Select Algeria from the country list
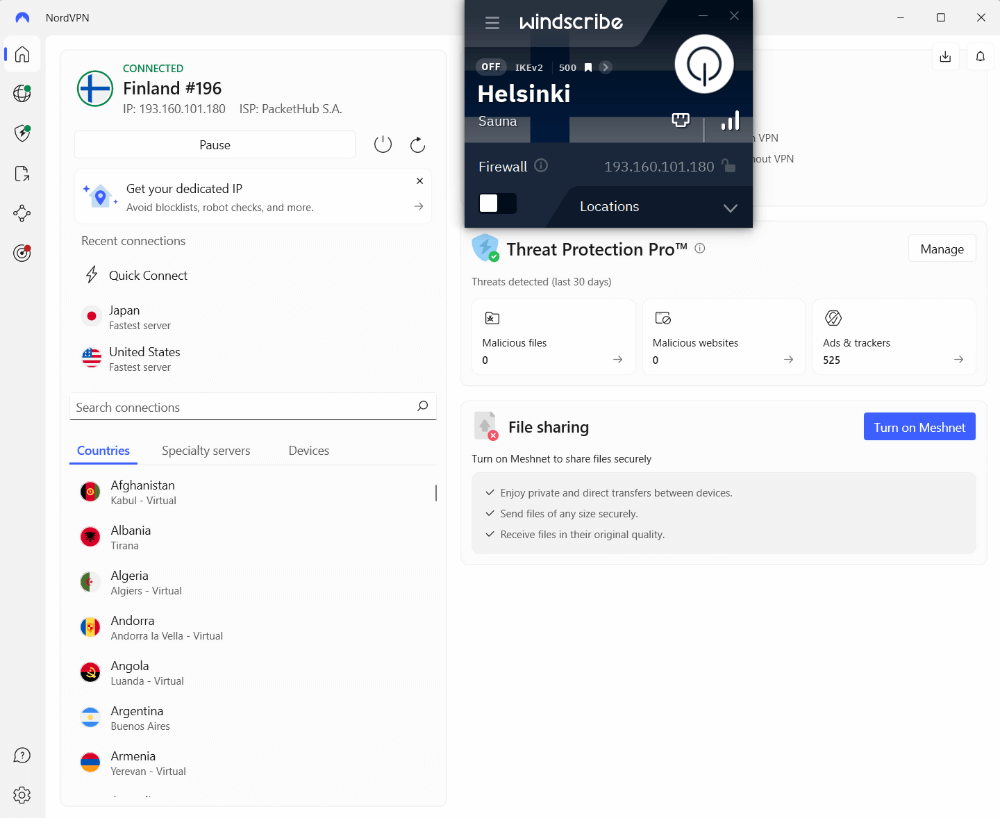This screenshot has height=818, width=1000. [x=253, y=583]
